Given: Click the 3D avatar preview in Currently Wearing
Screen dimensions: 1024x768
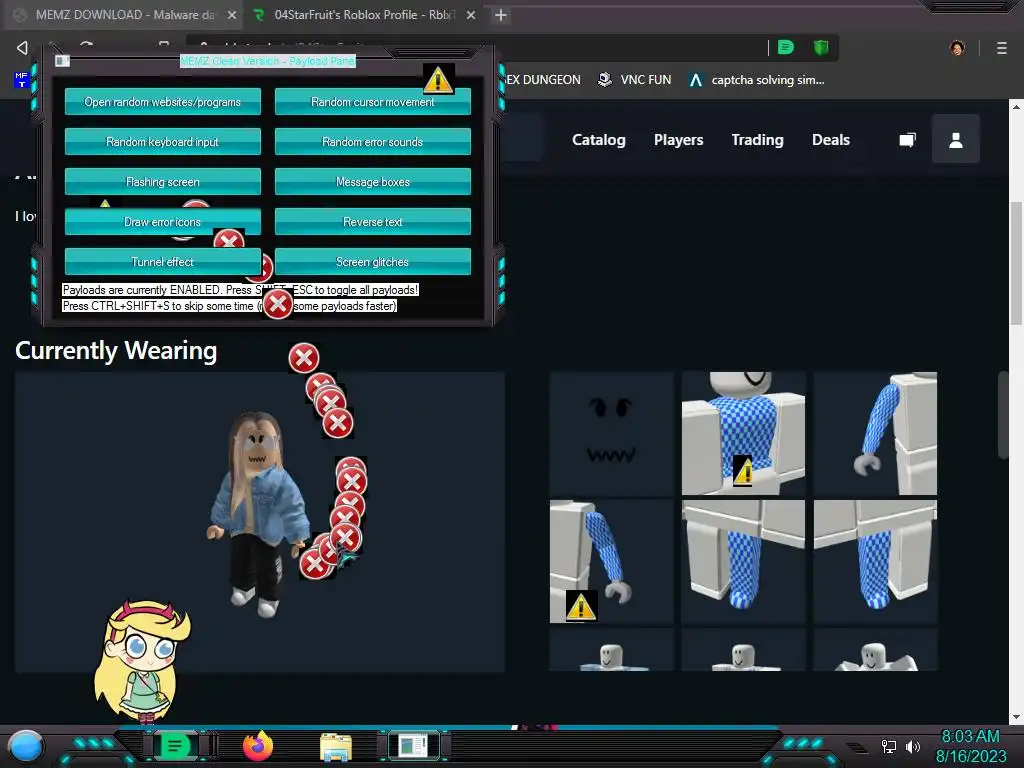Looking at the screenshot, I should [259, 522].
